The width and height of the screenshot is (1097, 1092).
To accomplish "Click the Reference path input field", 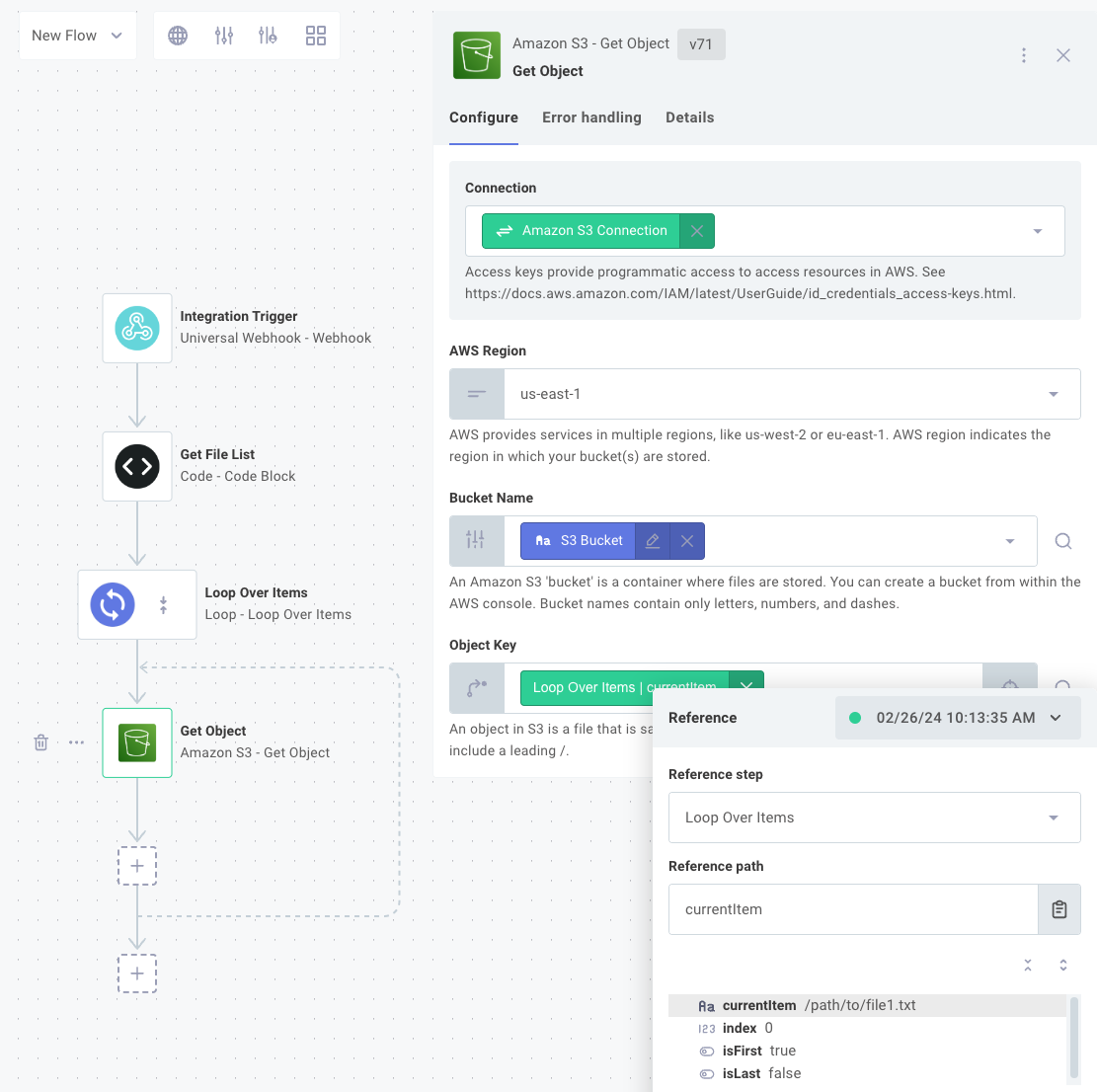I will tap(853, 908).
